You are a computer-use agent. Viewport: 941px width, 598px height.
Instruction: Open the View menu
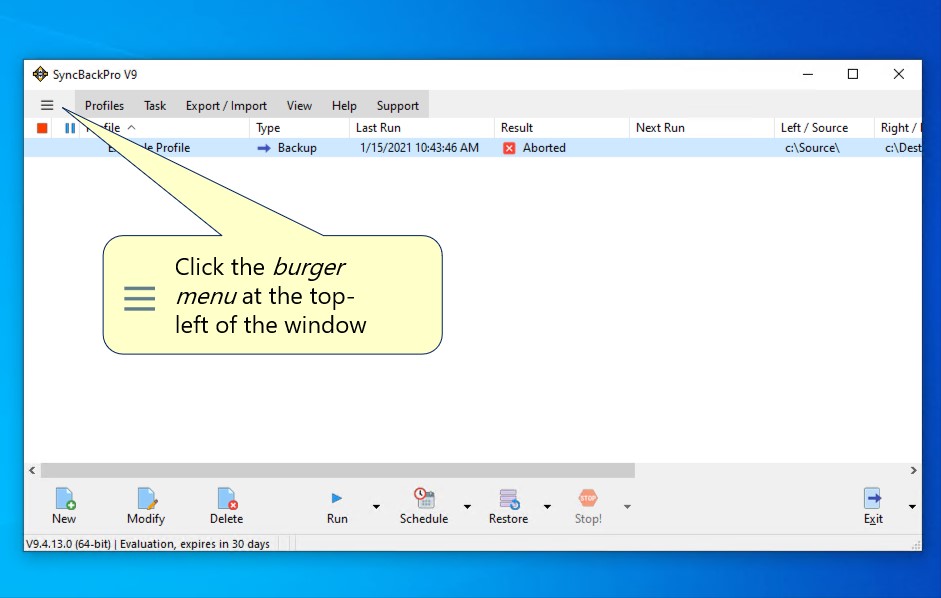[299, 106]
